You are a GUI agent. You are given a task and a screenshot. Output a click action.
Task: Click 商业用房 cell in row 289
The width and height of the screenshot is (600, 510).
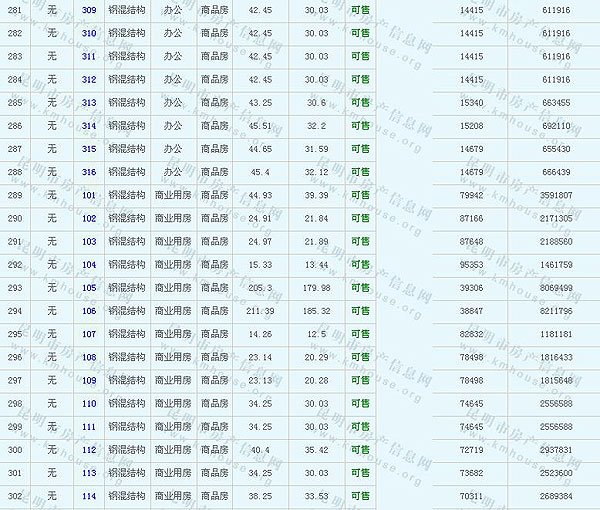click(173, 195)
